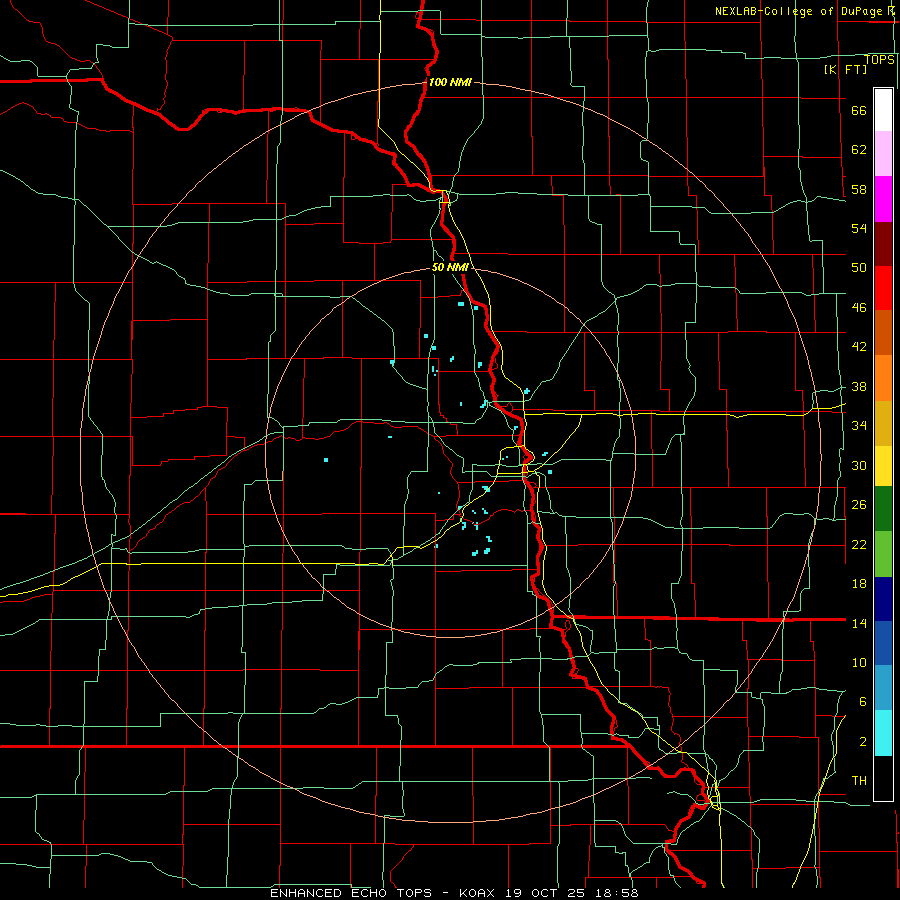Click the bright red legend swatch

[883, 288]
